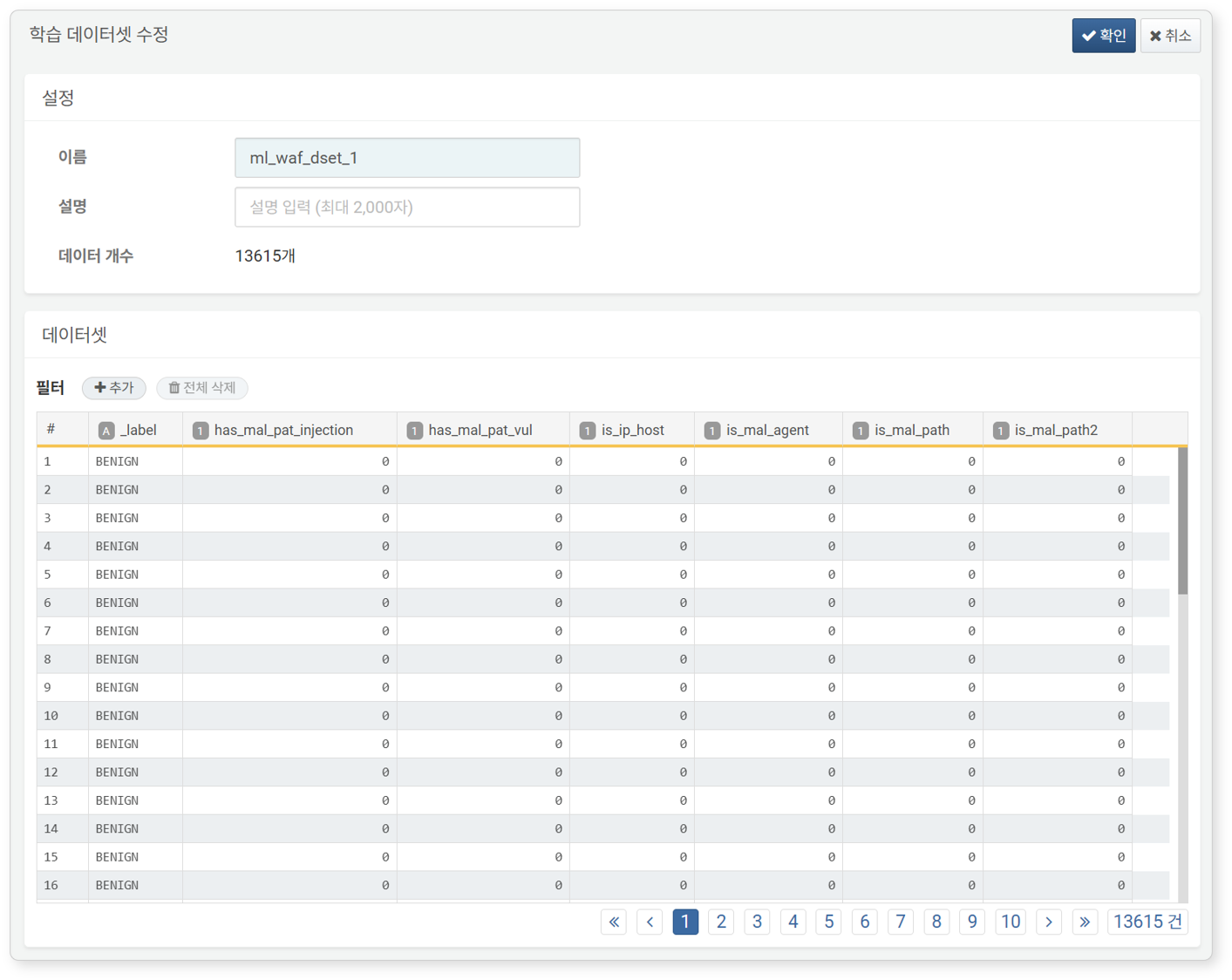
Task: Click the 13615 건 total count label
Action: pyautogui.click(x=1147, y=922)
